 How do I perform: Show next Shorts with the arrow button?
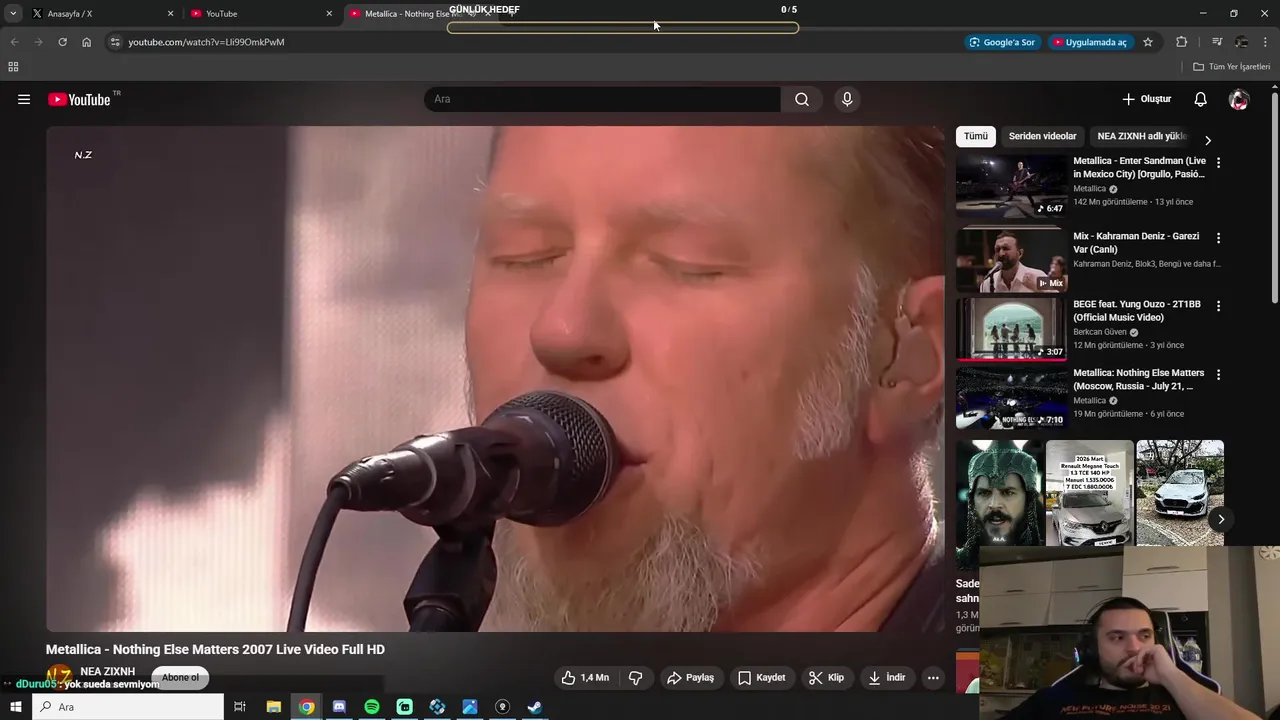point(1220,519)
